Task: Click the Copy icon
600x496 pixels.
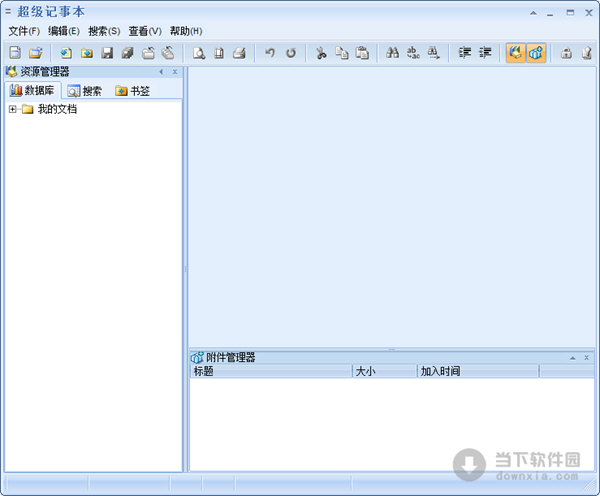Action: click(x=342, y=52)
